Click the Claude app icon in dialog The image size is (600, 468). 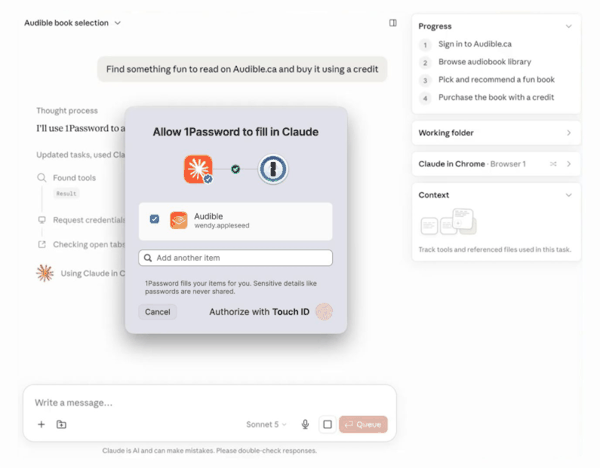pos(198,169)
